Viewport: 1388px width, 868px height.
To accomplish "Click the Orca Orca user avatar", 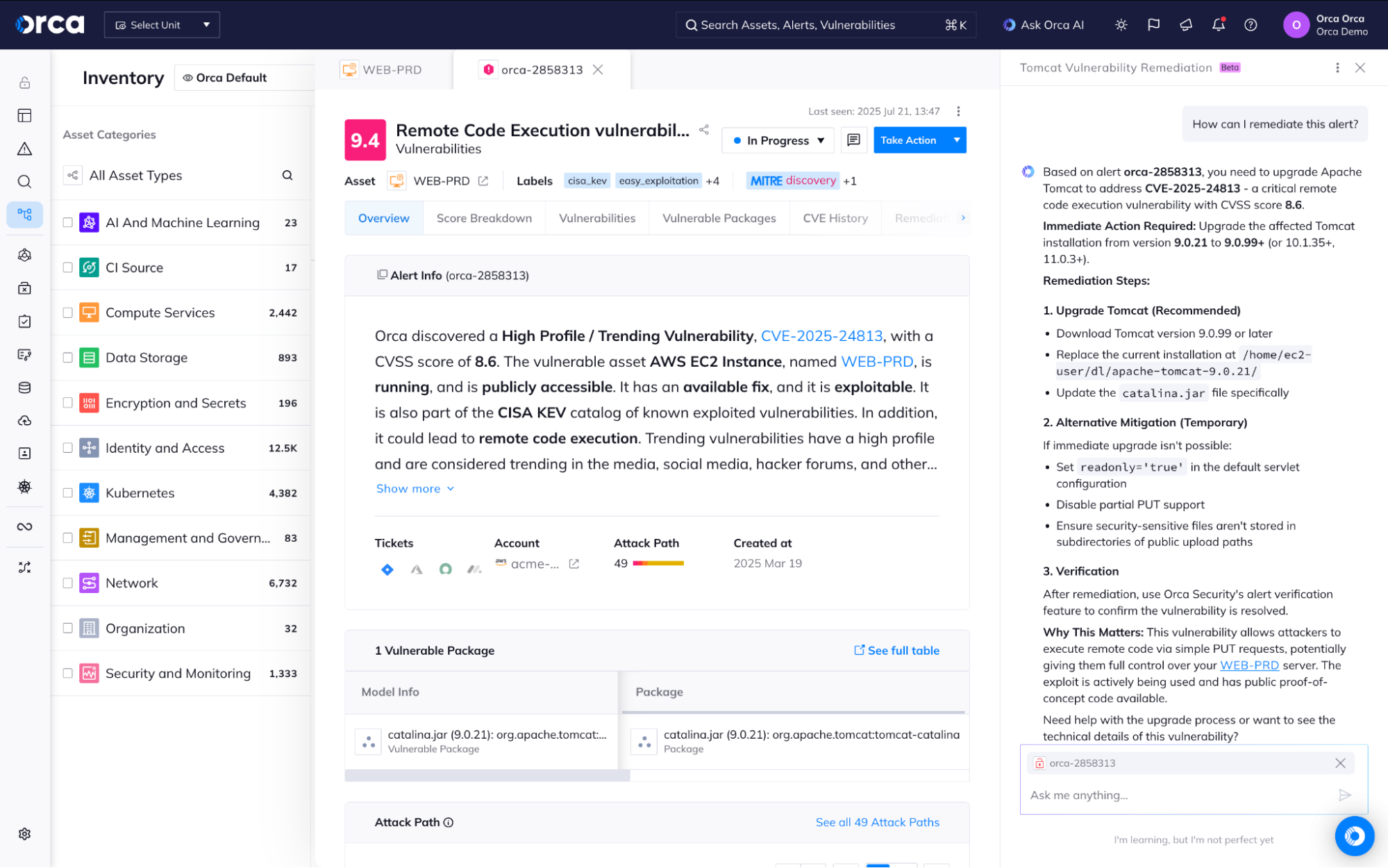I will (x=1296, y=25).
